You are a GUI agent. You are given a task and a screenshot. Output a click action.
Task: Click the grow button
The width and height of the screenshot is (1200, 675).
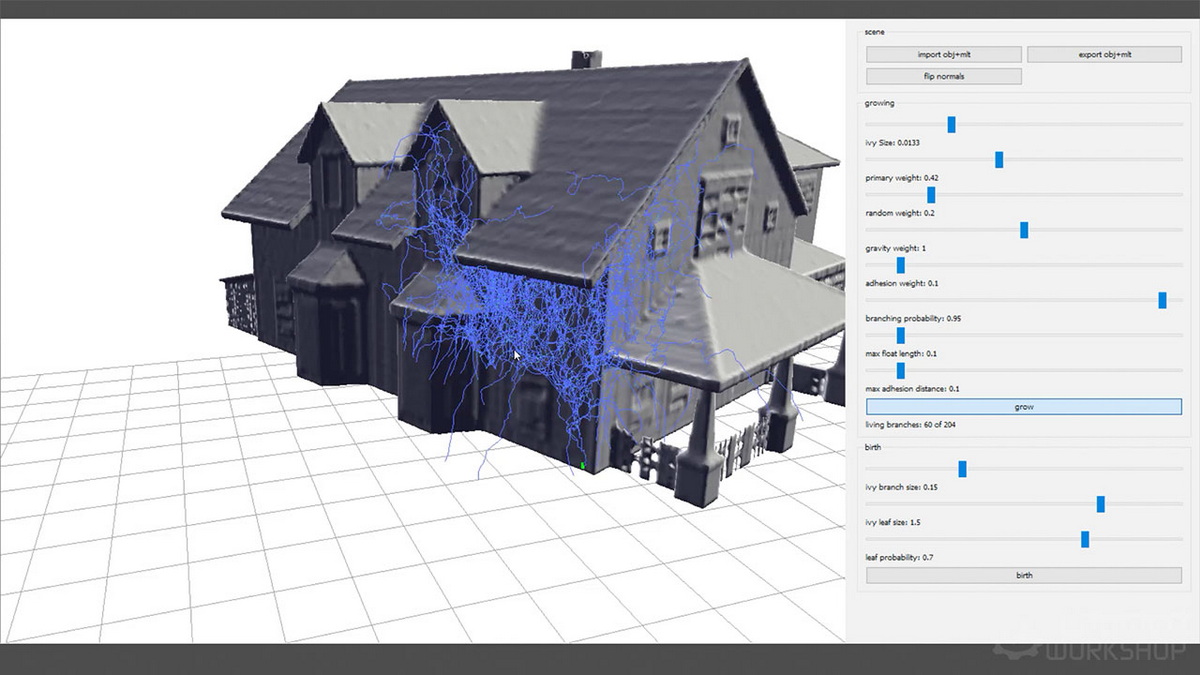coord(1024,407)
